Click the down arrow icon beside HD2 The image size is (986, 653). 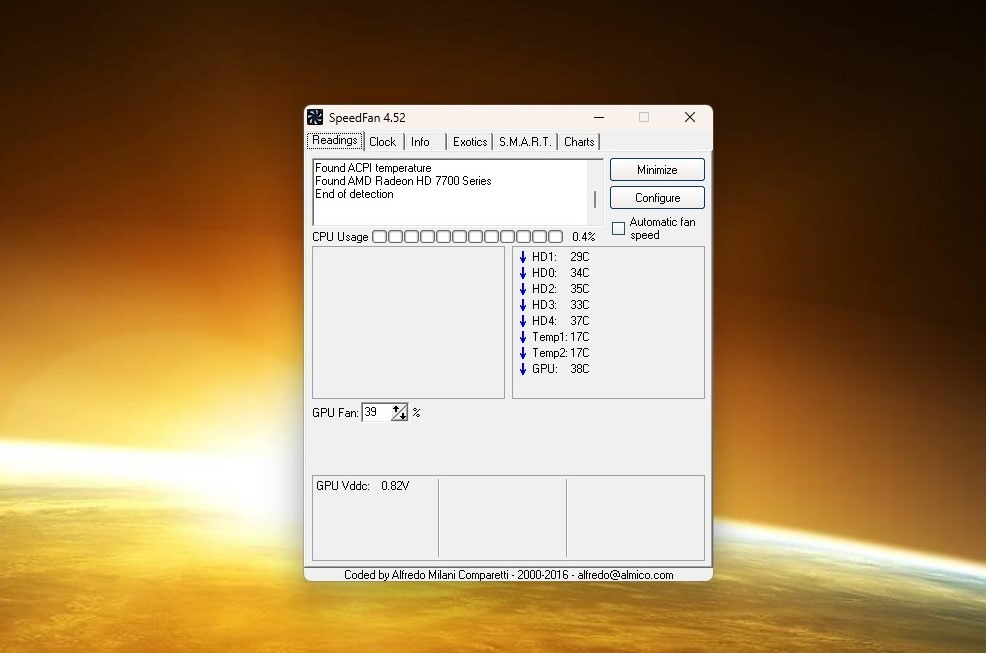pos(523,289)
